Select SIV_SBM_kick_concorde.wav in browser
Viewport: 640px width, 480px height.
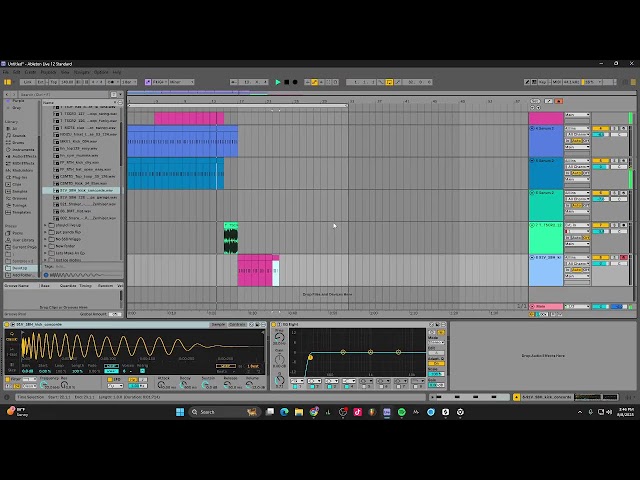click(81, 190)
